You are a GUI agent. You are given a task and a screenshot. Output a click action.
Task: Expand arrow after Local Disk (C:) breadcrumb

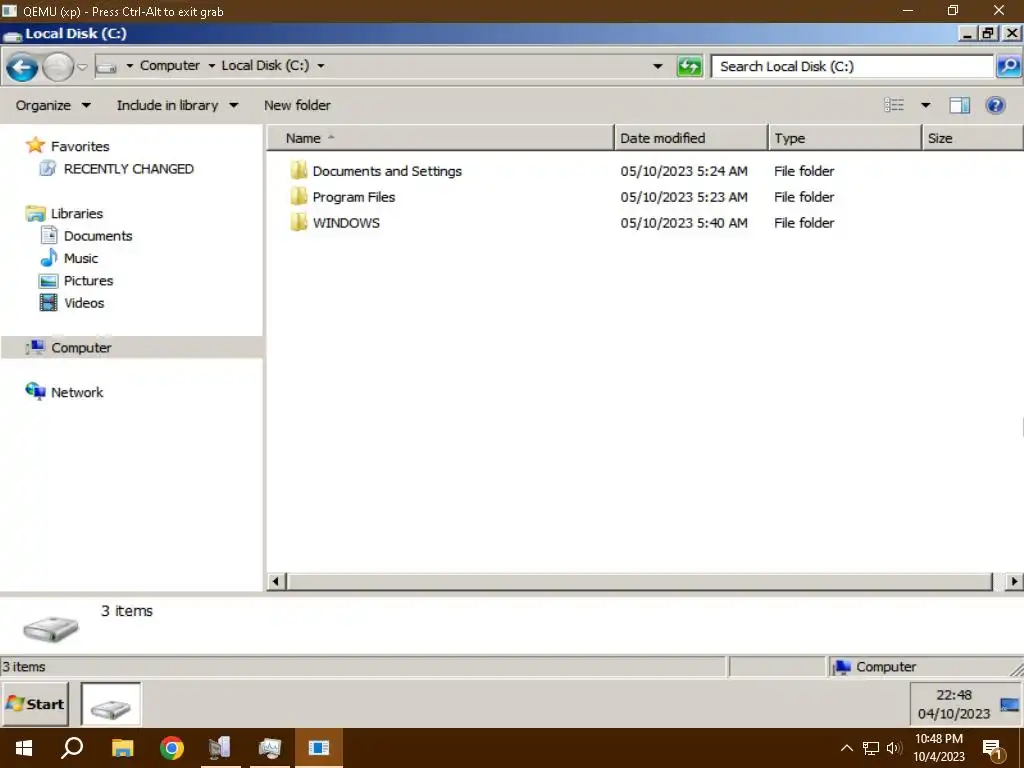pyautogui.click(x=321, y=66)
